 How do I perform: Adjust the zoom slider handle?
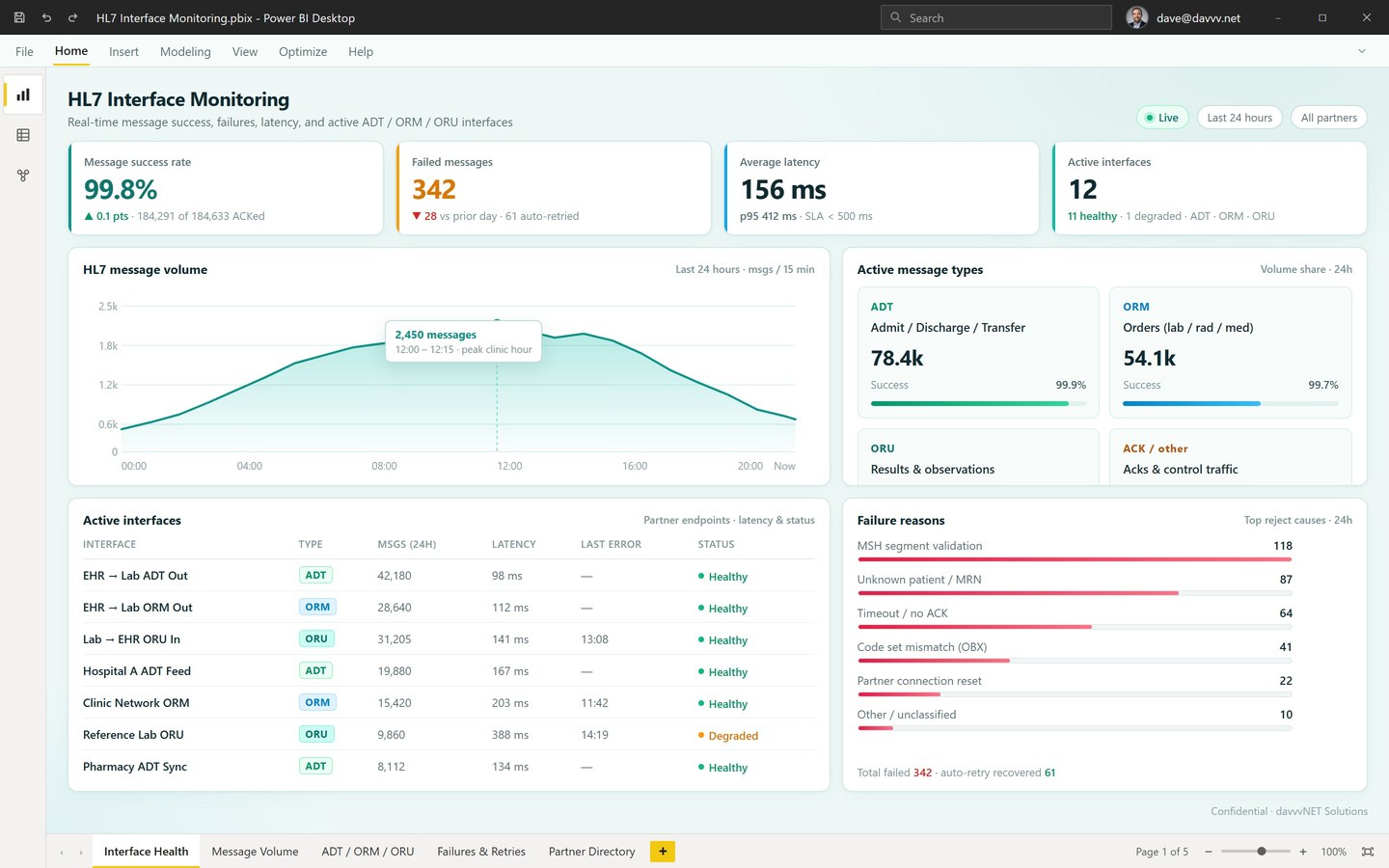coord(1262,852)
